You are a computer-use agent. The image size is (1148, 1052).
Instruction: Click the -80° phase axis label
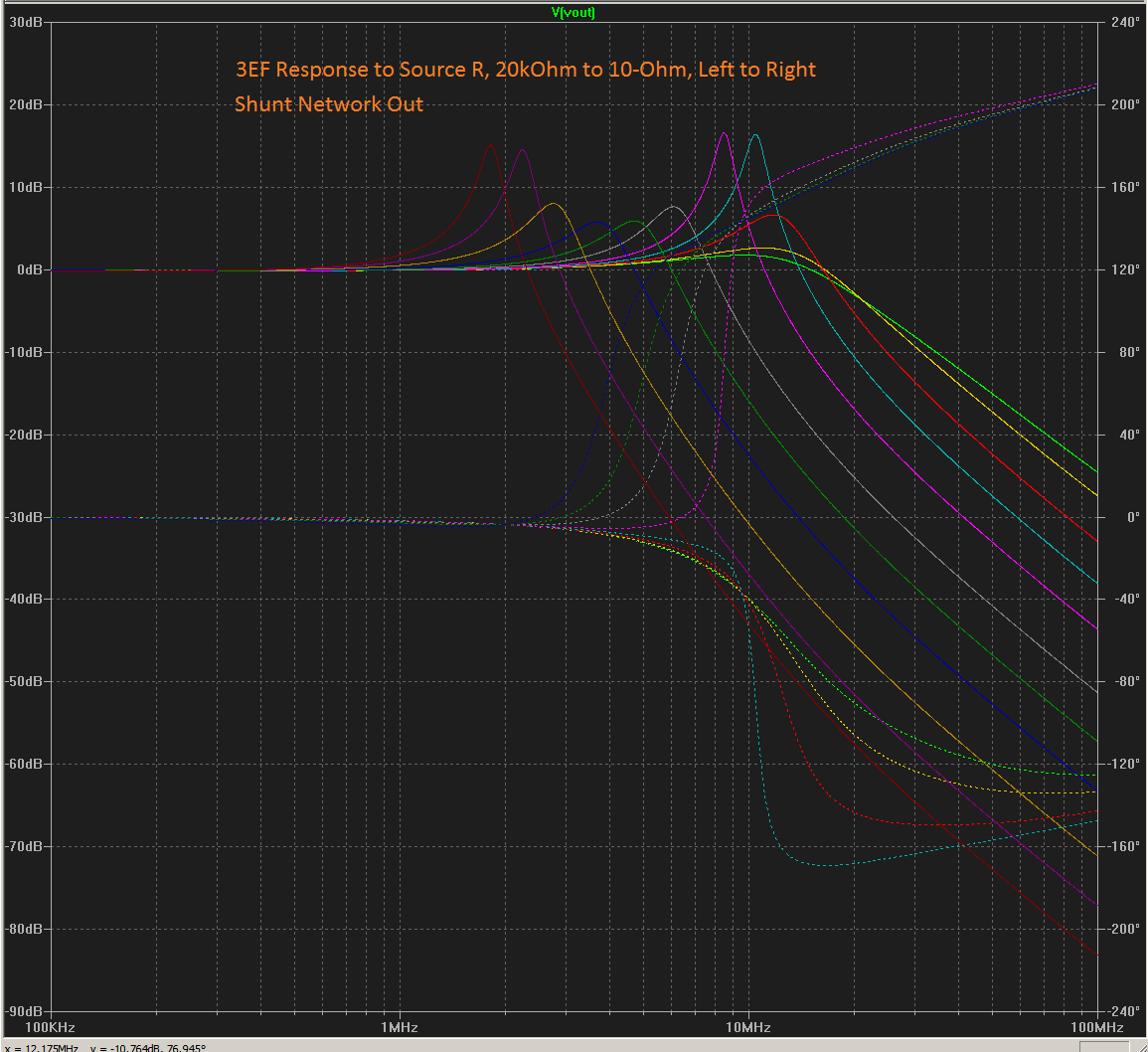1127,682
